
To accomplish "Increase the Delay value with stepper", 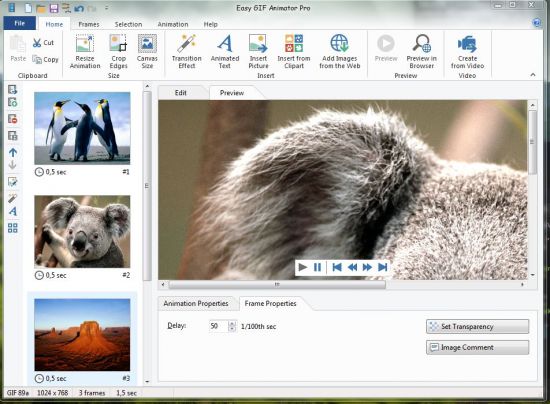I will pyautogui.click(x=232, y=323).
